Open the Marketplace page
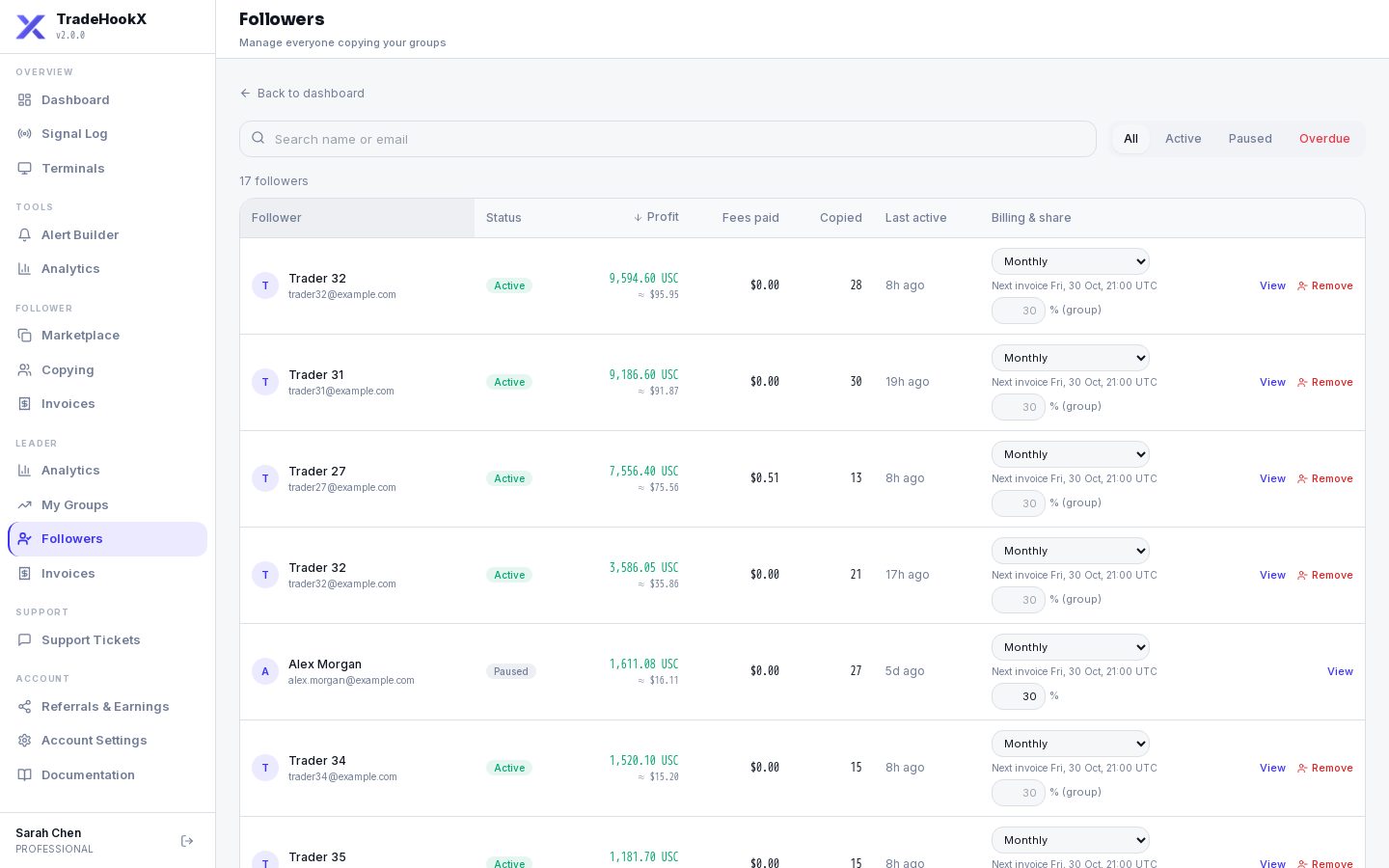The height and width of the screenshot is (868, 1389). (107, 336)
